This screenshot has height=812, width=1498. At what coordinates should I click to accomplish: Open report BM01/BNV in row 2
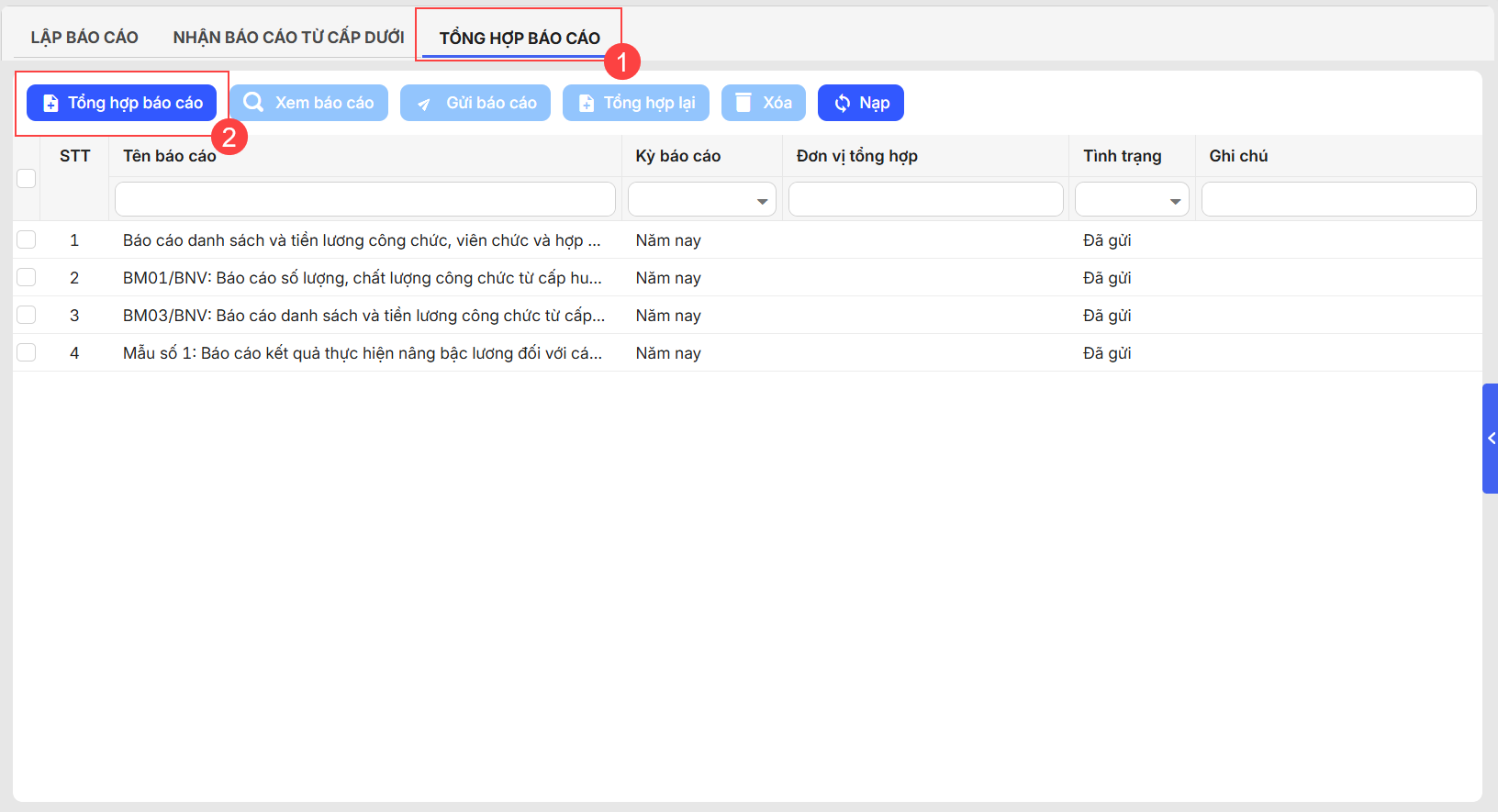coord(362,278)
